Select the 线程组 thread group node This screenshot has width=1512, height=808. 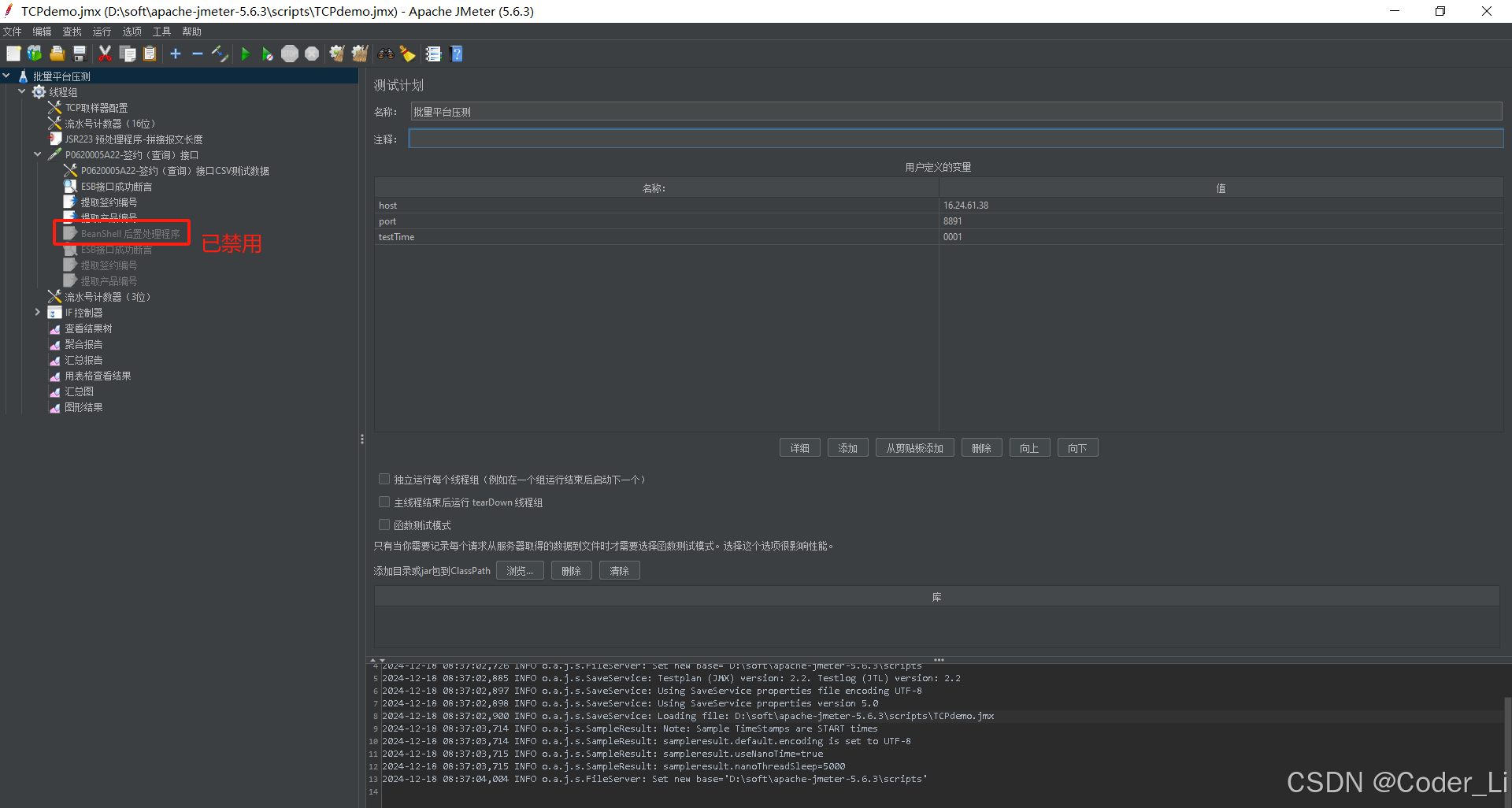[x=63, y=92]
